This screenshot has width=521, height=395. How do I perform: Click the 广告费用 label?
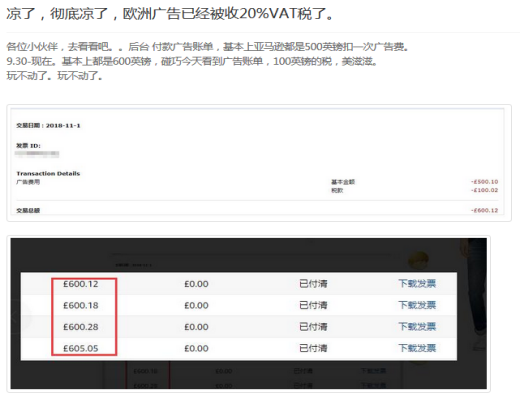pos(28,182)
